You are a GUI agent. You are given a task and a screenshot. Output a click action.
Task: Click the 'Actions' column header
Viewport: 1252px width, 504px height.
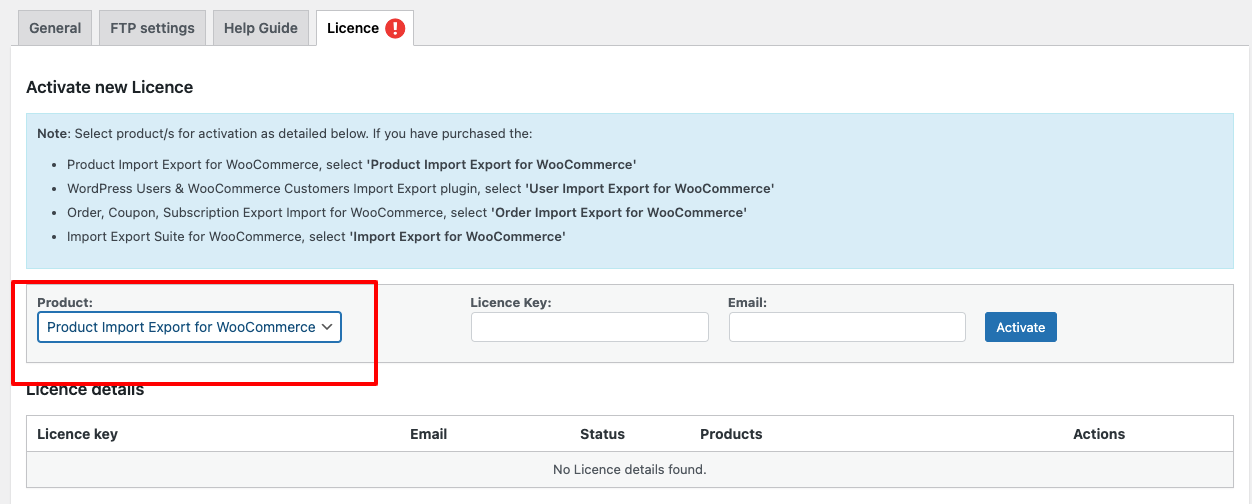1099,434
